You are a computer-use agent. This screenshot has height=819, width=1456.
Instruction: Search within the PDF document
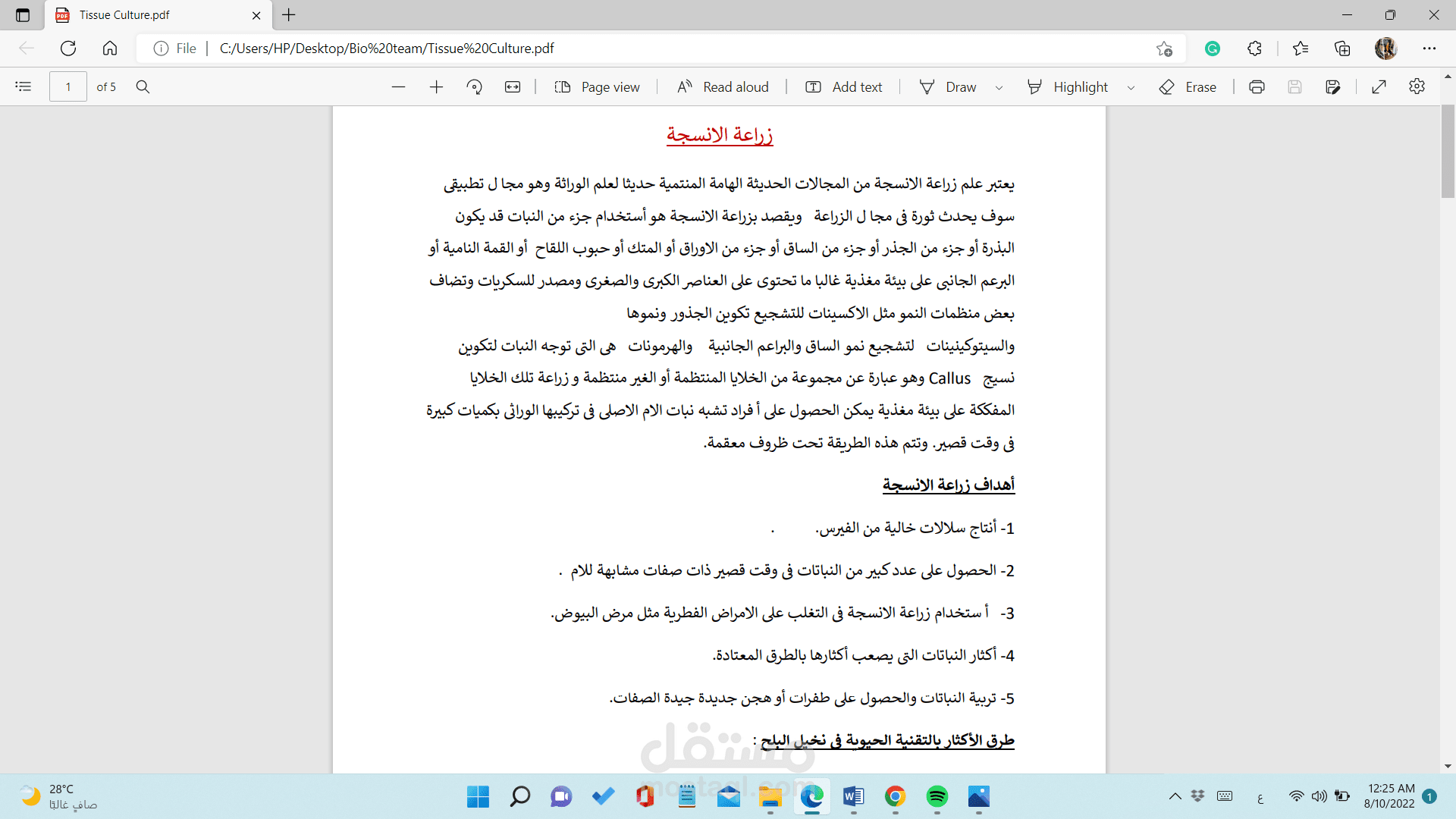tap(143, 87)
